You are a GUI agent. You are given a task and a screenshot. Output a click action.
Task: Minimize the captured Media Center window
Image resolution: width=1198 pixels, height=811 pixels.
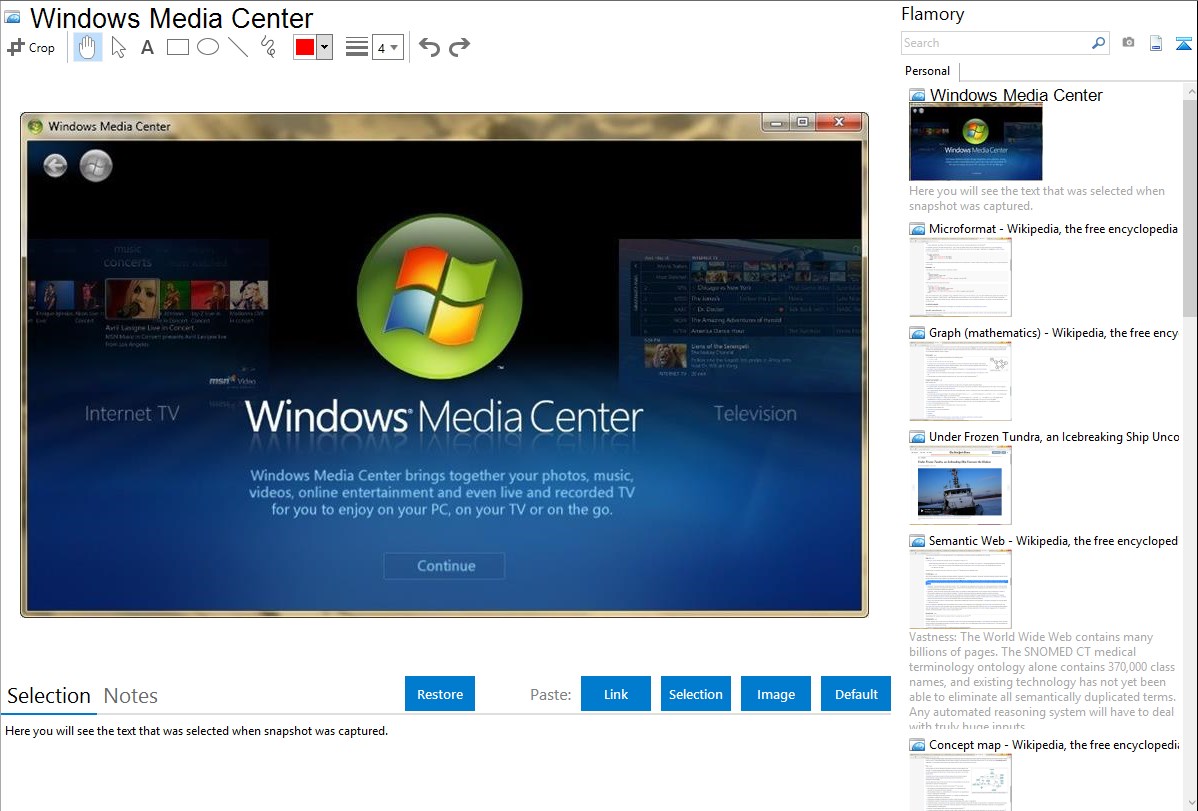click(x=775, y=122)
